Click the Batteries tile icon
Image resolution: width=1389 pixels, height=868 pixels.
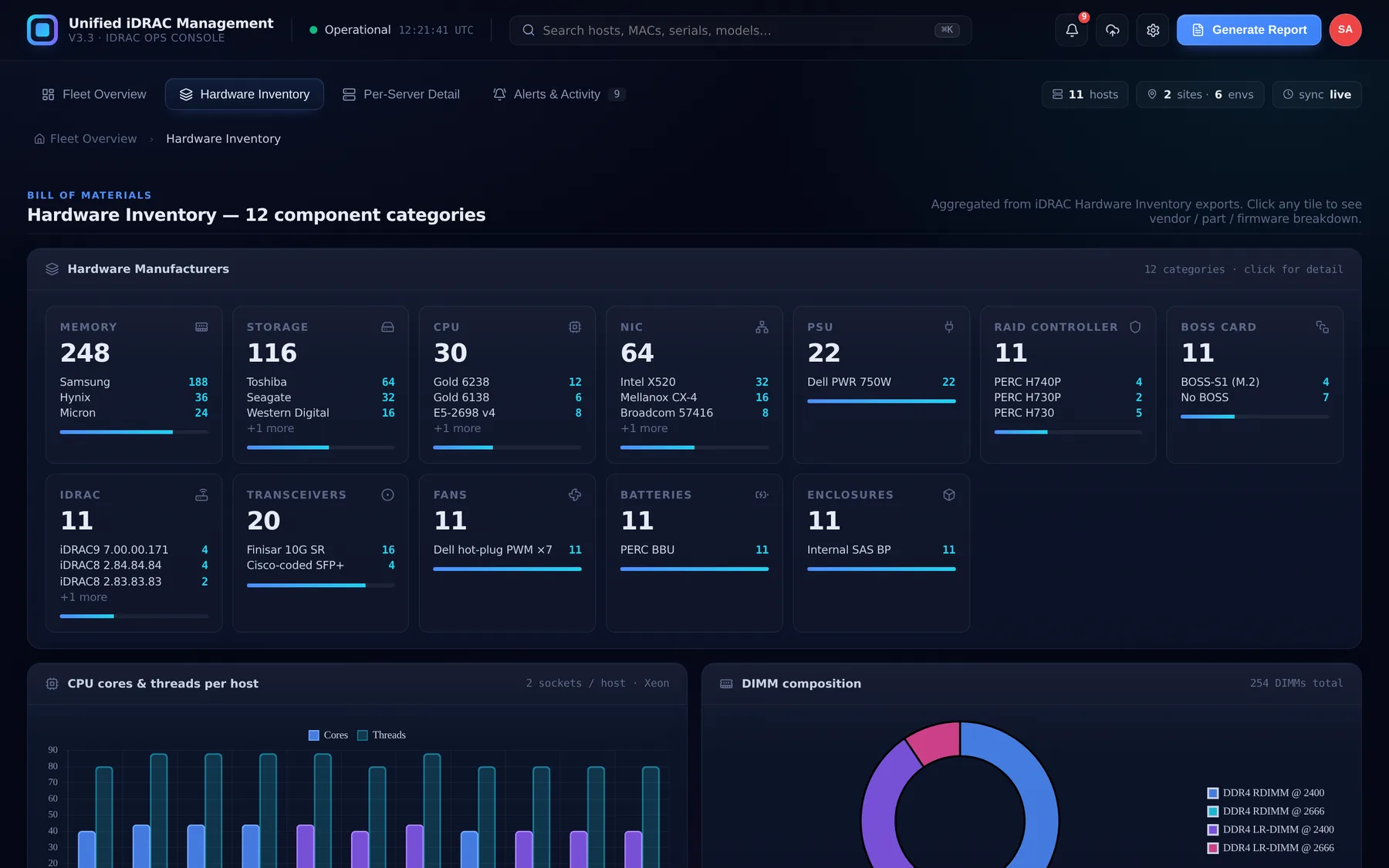coord(762,495)
